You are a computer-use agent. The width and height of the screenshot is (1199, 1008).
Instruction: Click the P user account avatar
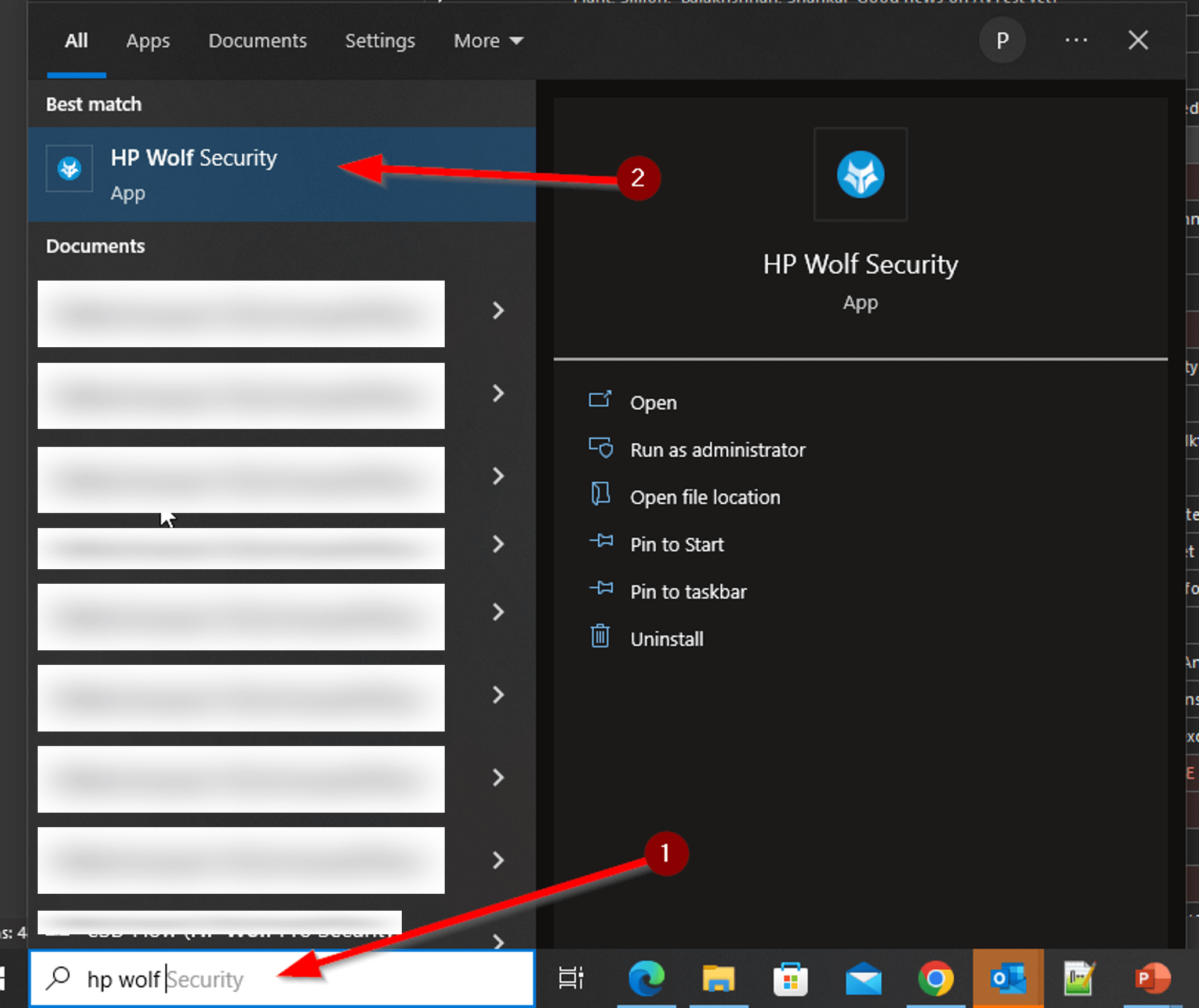pyautogui.click(x=1002, y=41)
